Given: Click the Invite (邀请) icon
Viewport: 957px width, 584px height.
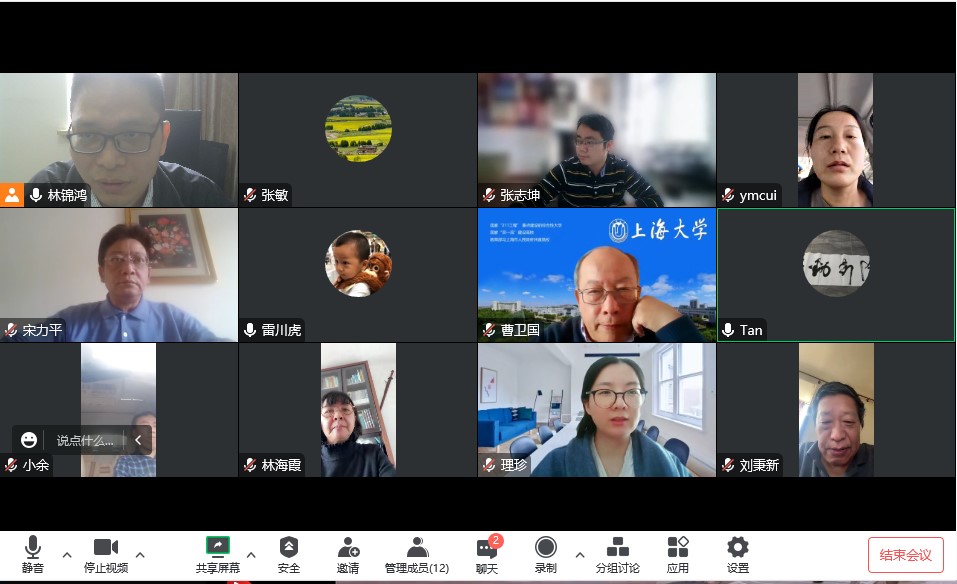Looking at the screenshot, I should pos(348,553).
